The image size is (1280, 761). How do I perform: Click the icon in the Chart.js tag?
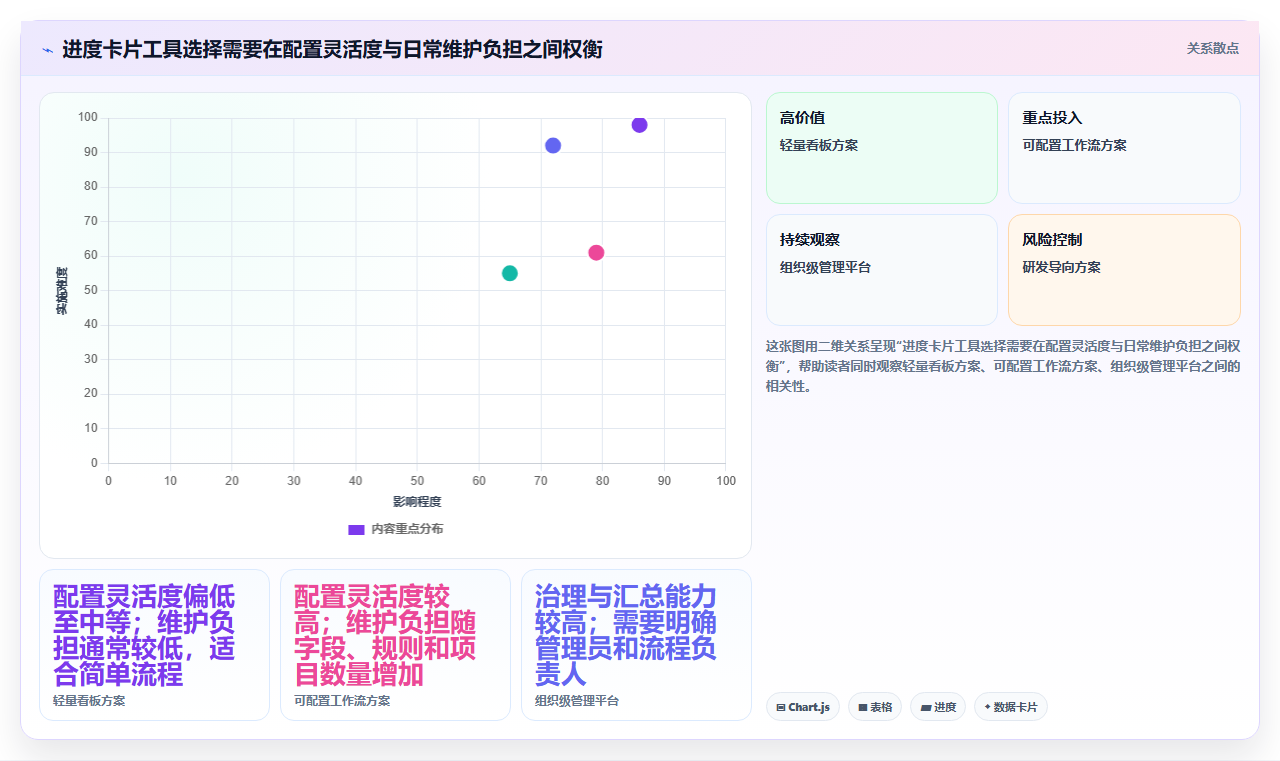(x=781, y=708)
